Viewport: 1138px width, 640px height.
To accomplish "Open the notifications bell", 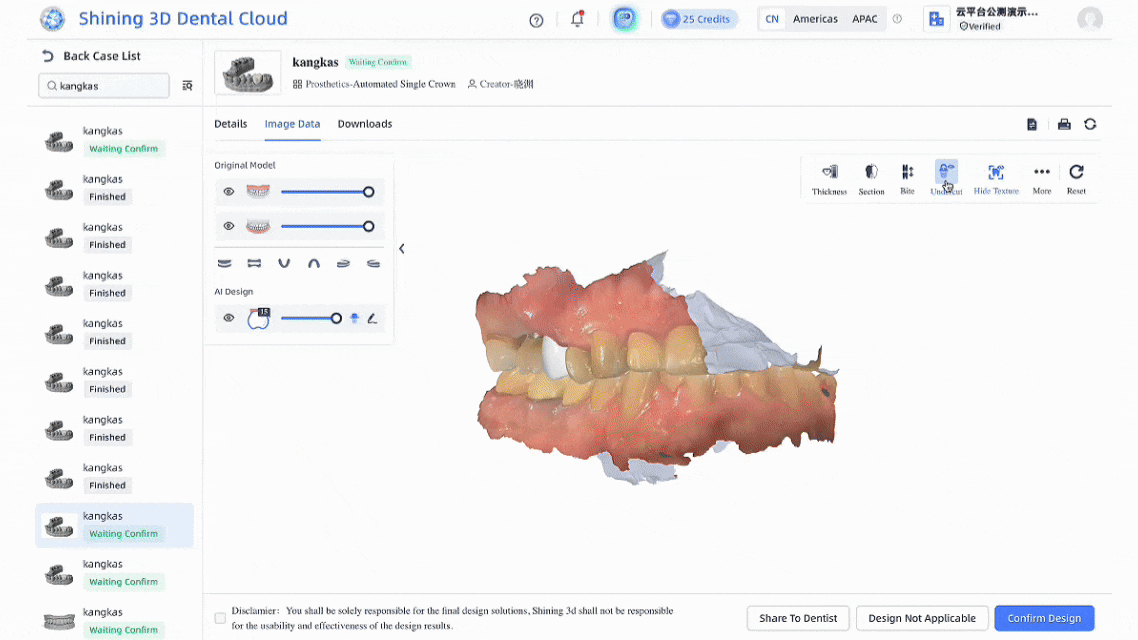I will (x=577, y=19).
